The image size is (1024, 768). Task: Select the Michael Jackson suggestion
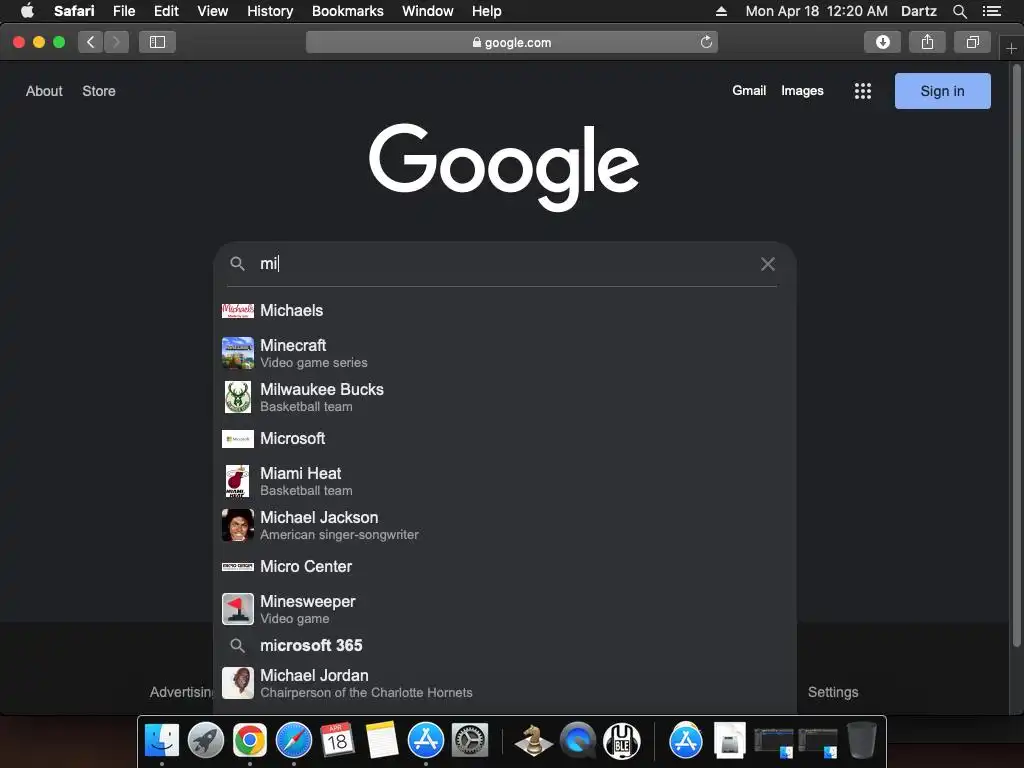coord(505,525)
